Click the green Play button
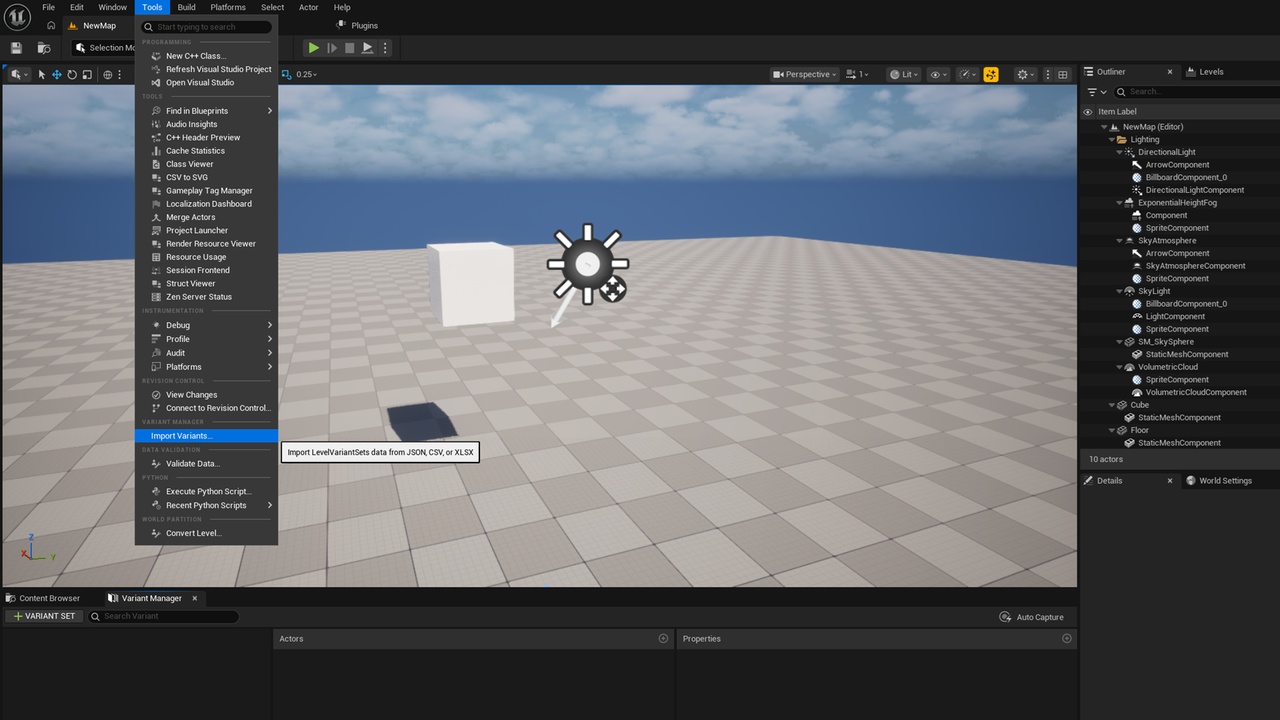Screen dimensions: 1280x720 314,48
